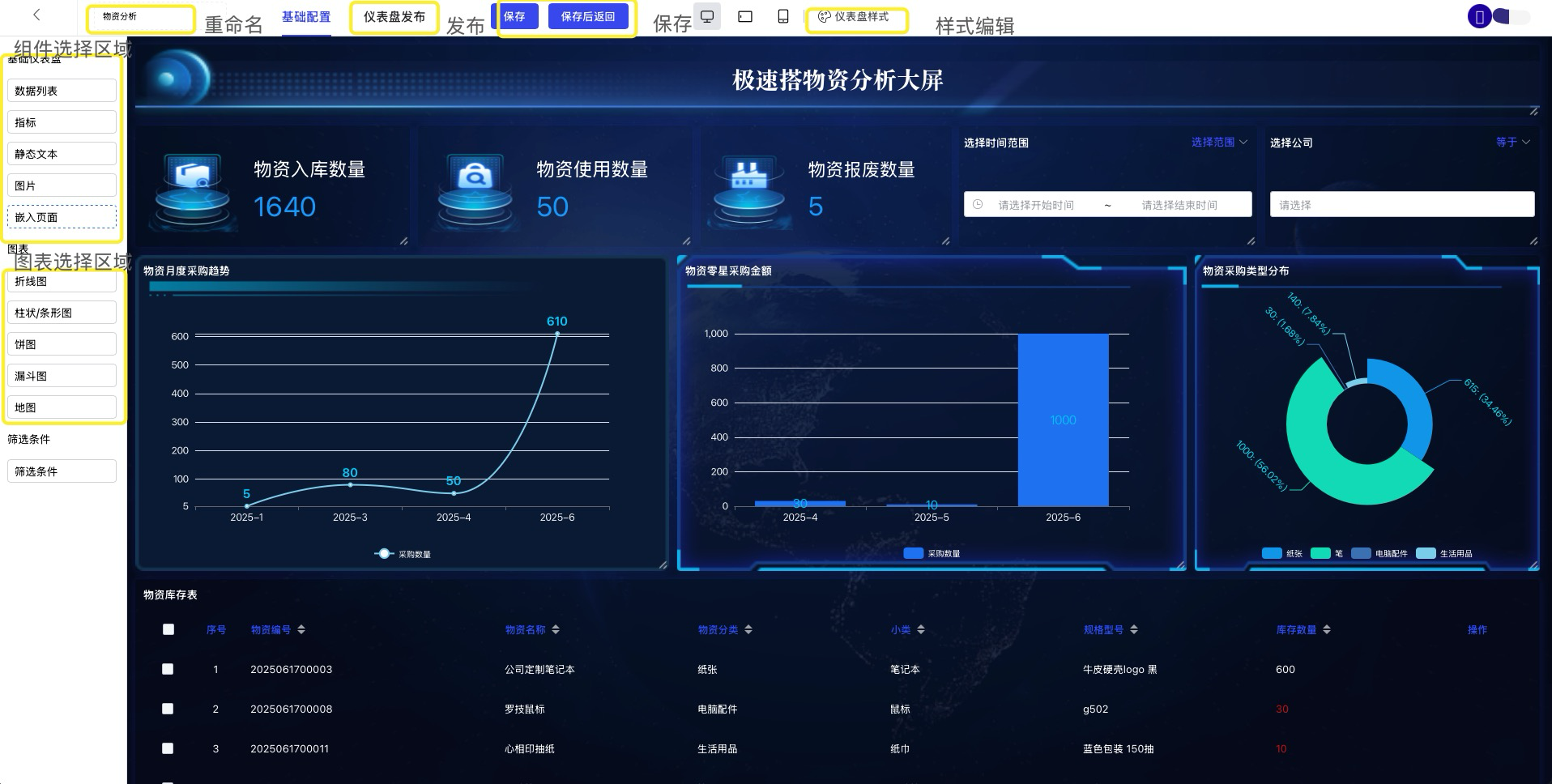Check the row for 罗技鼠标
The height and width of the screenshot is (784, 1552).
coord(168,709)
